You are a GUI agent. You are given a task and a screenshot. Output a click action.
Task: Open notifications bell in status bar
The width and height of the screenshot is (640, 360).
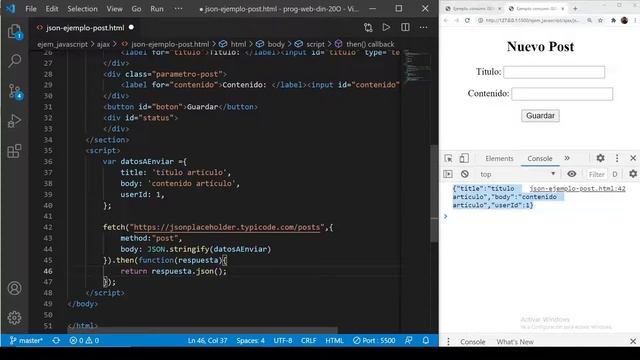(x=426, y=340)
